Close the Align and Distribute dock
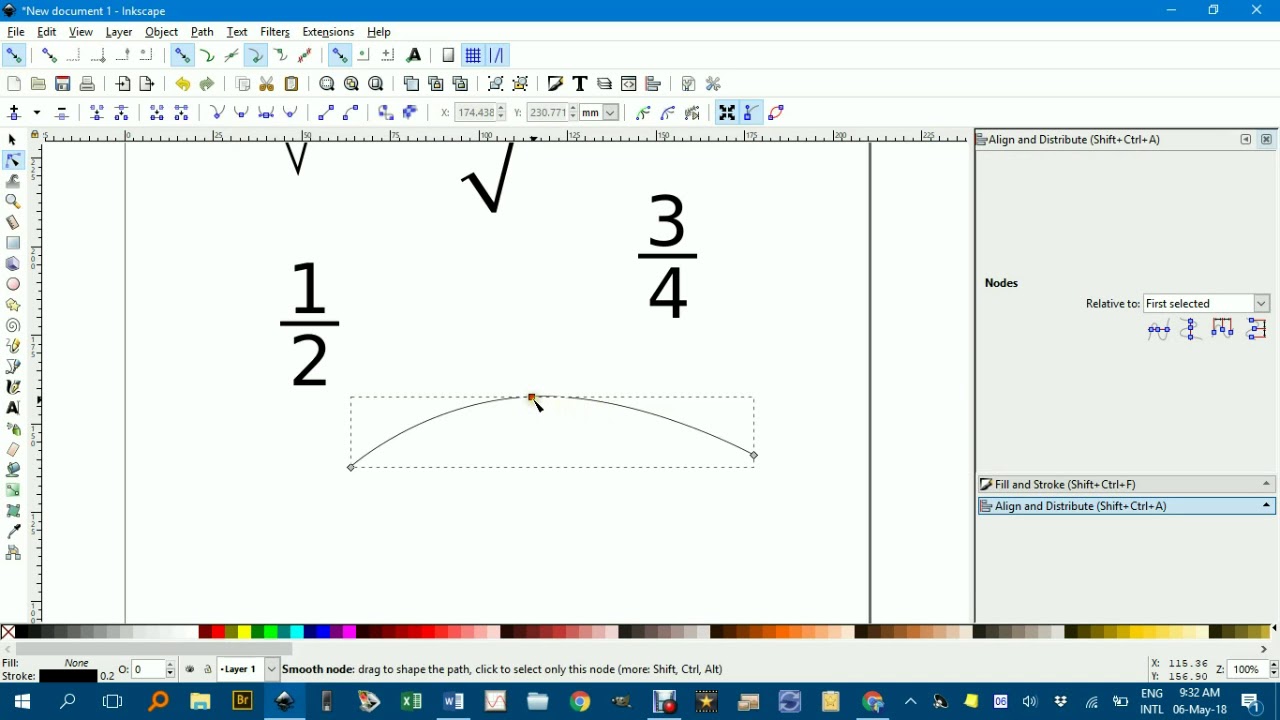 click(1266, 140)
